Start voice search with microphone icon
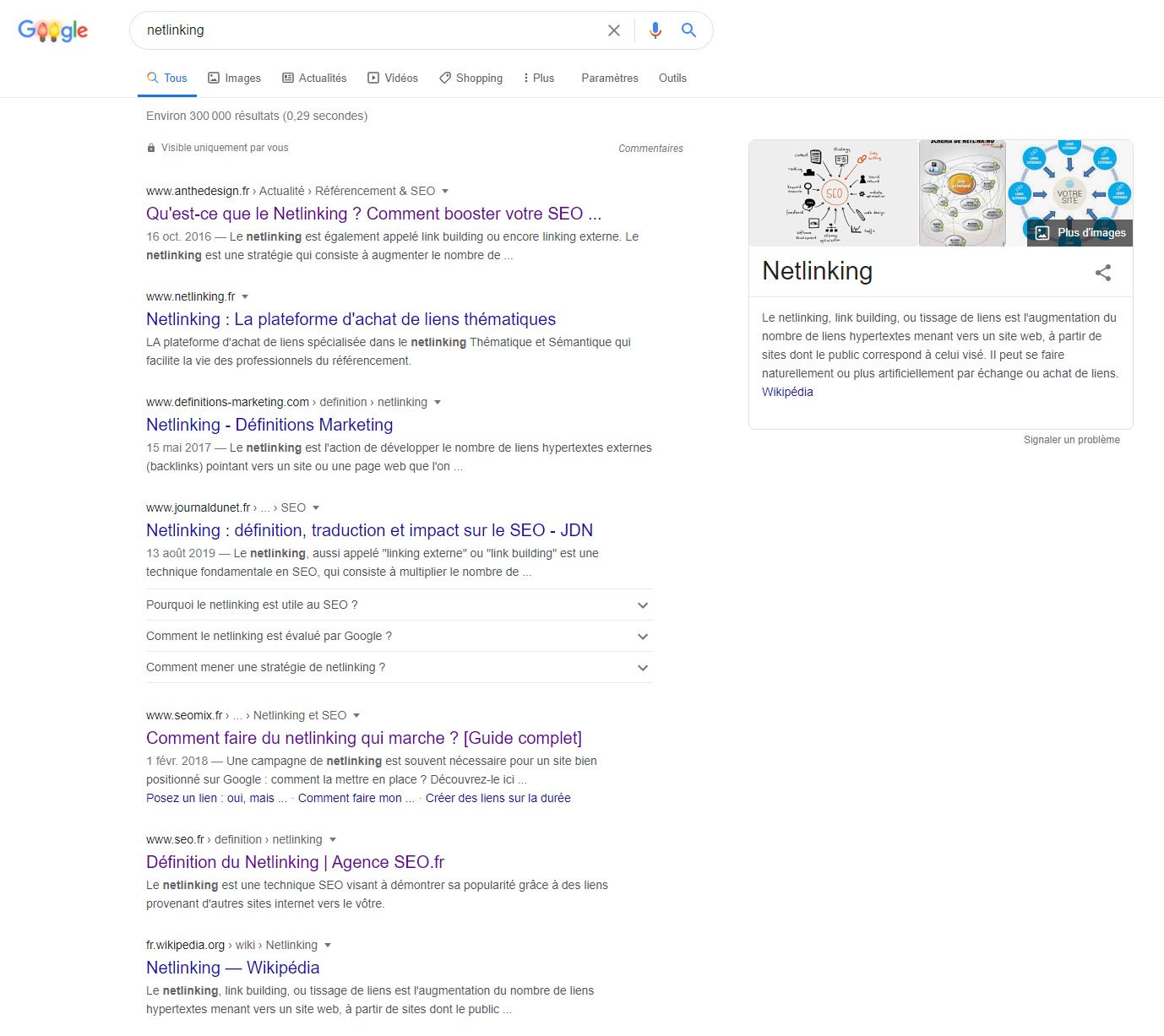The image size is (1164, 1036). pos(655,30)
